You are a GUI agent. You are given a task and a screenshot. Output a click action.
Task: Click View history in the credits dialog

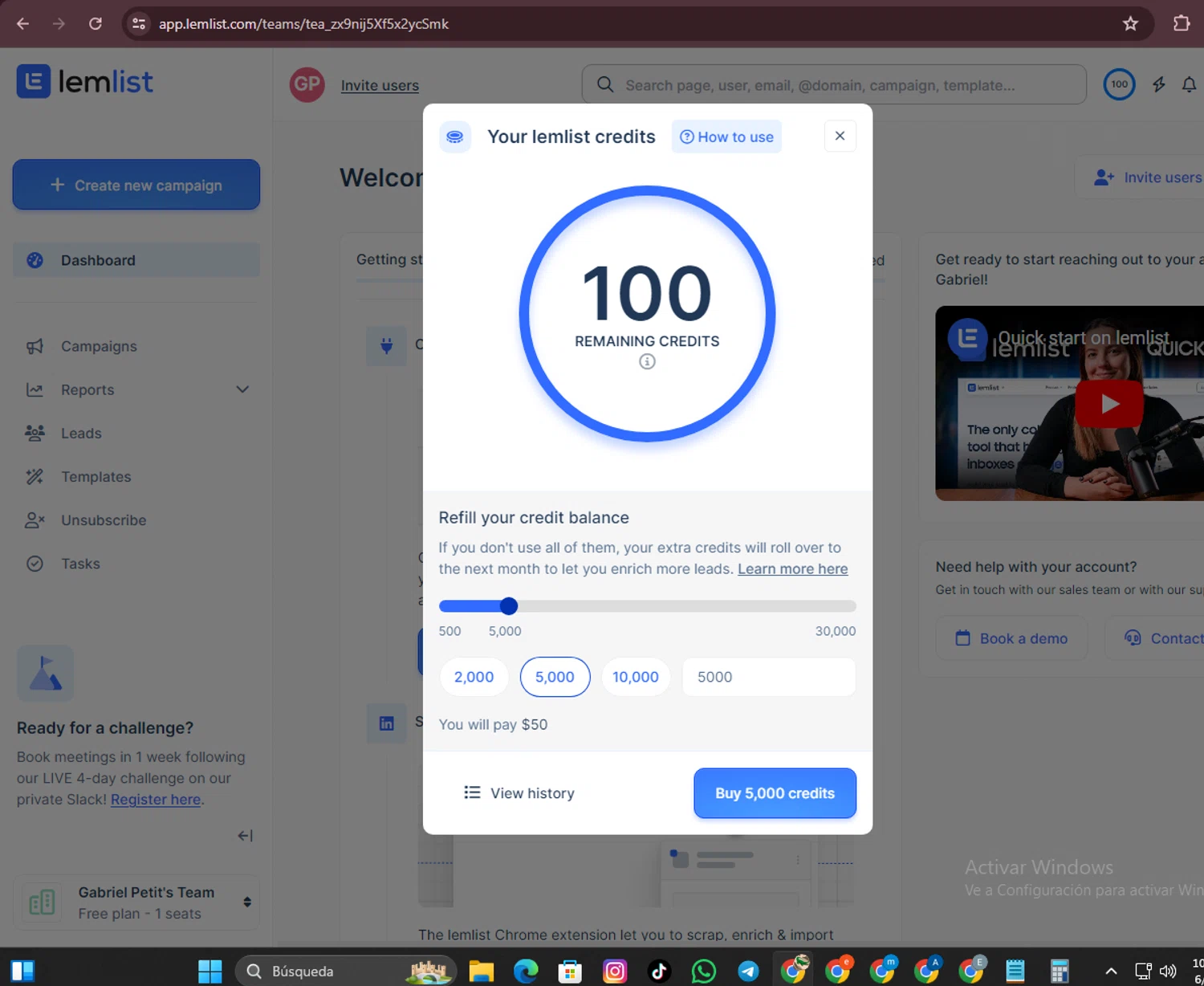click(519, 792)
